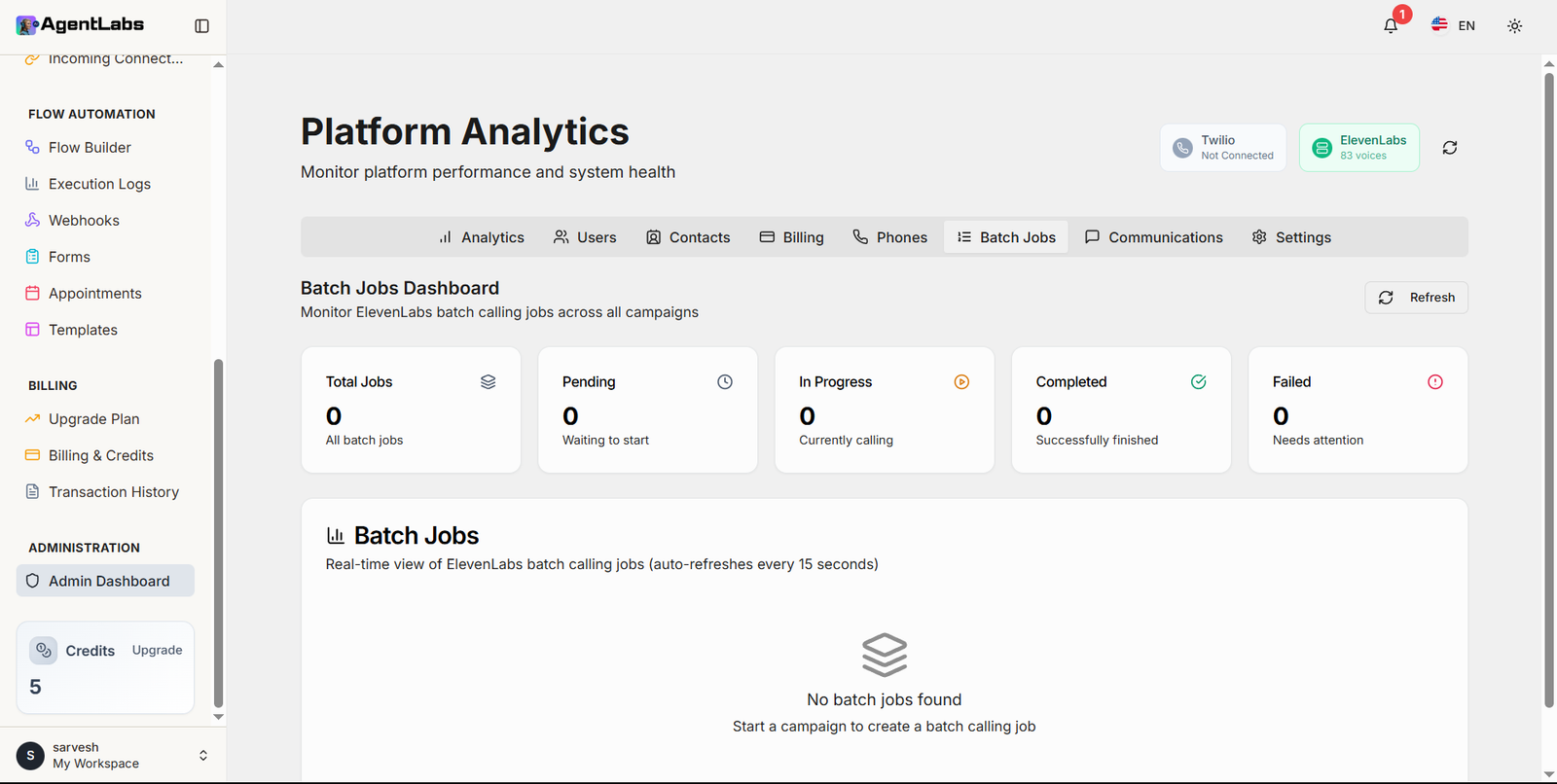Image resolution: width=1557 pixels, height=784 pixels.
Task: Switch to the Settings tab
Action: (x=1291, y=237)
